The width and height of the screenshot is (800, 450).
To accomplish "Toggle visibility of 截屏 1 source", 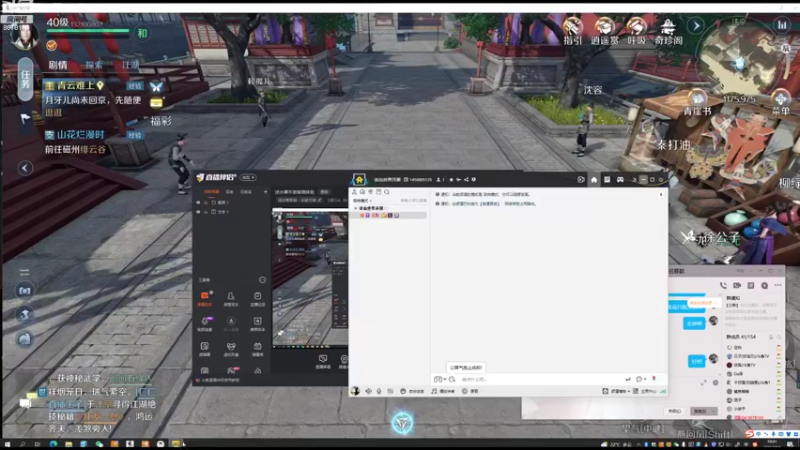I will point(198,203).
